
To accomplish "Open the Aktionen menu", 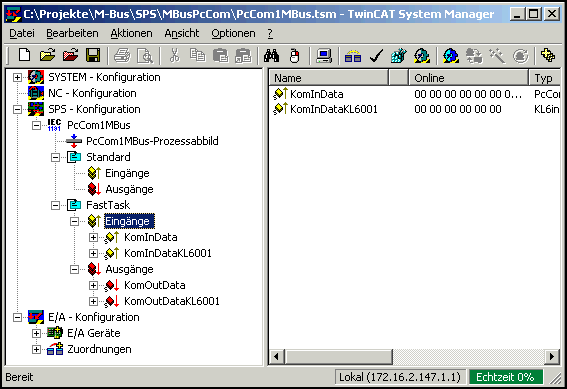I will (x=131, y=33).
